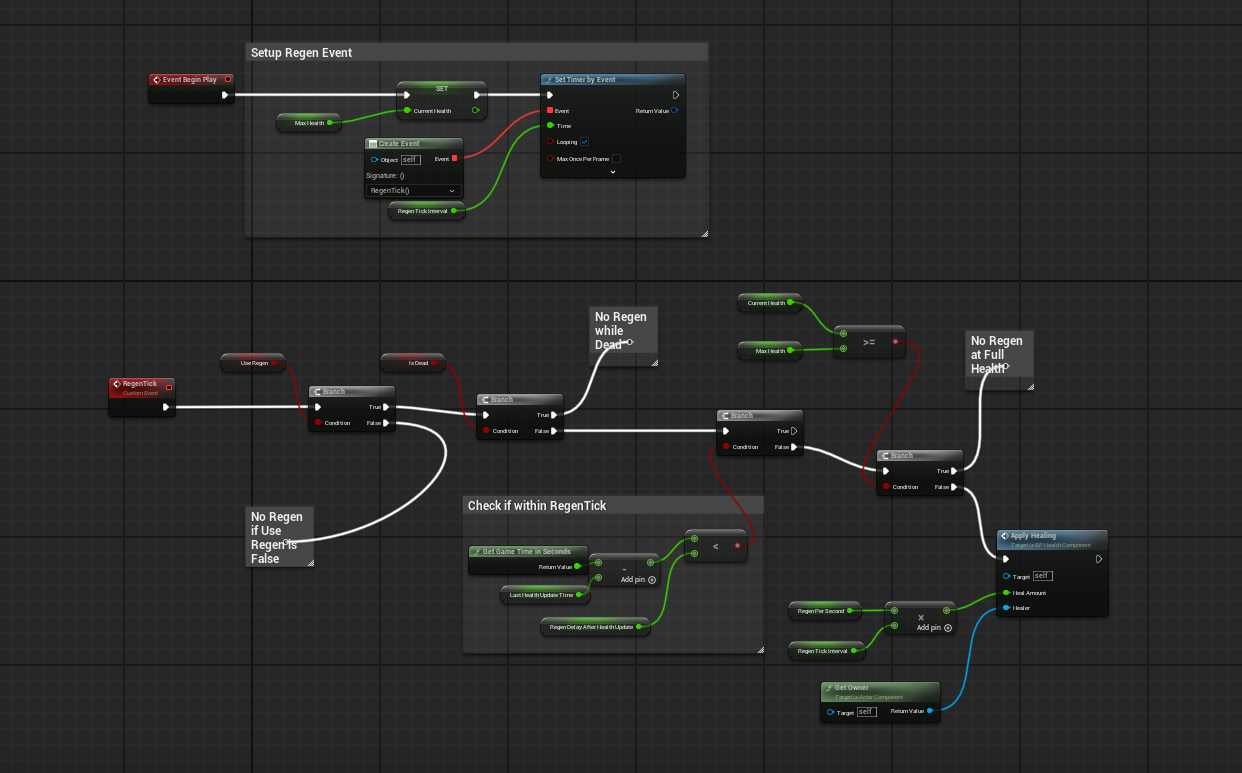The width and height of the screenshot is (1242, 773).
Task: Click the Get Owner function icon
Action: click(x=828, y=688)
